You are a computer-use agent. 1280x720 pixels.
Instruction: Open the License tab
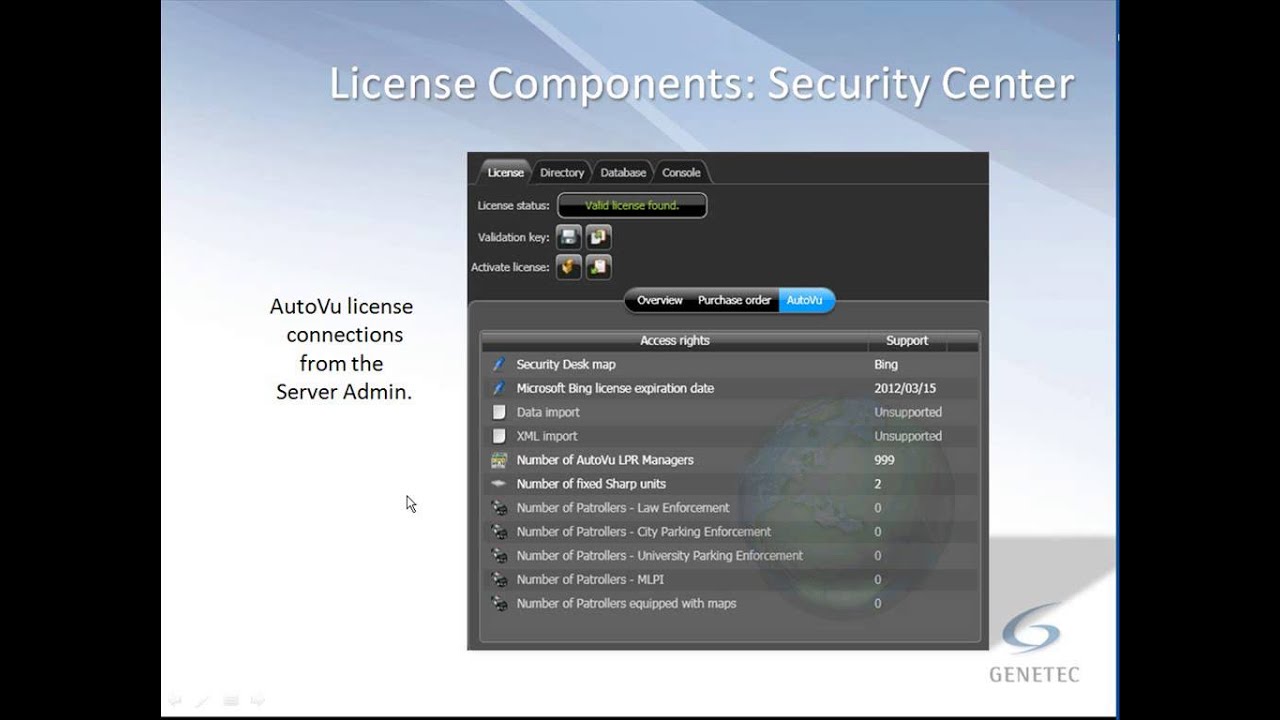[x=505, y=172]
